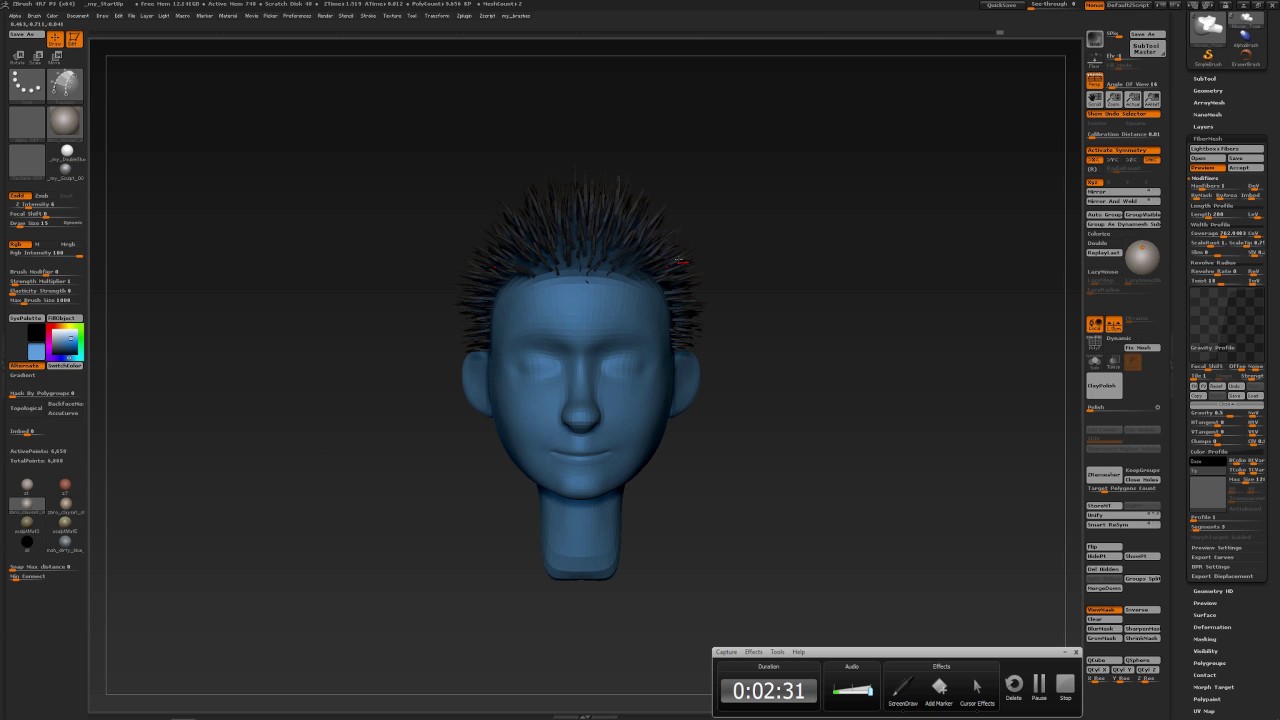This screenshot has height=720, width=1280.
Task: Click Delete icon in the recorder
Action: (x=1014, y=687)
